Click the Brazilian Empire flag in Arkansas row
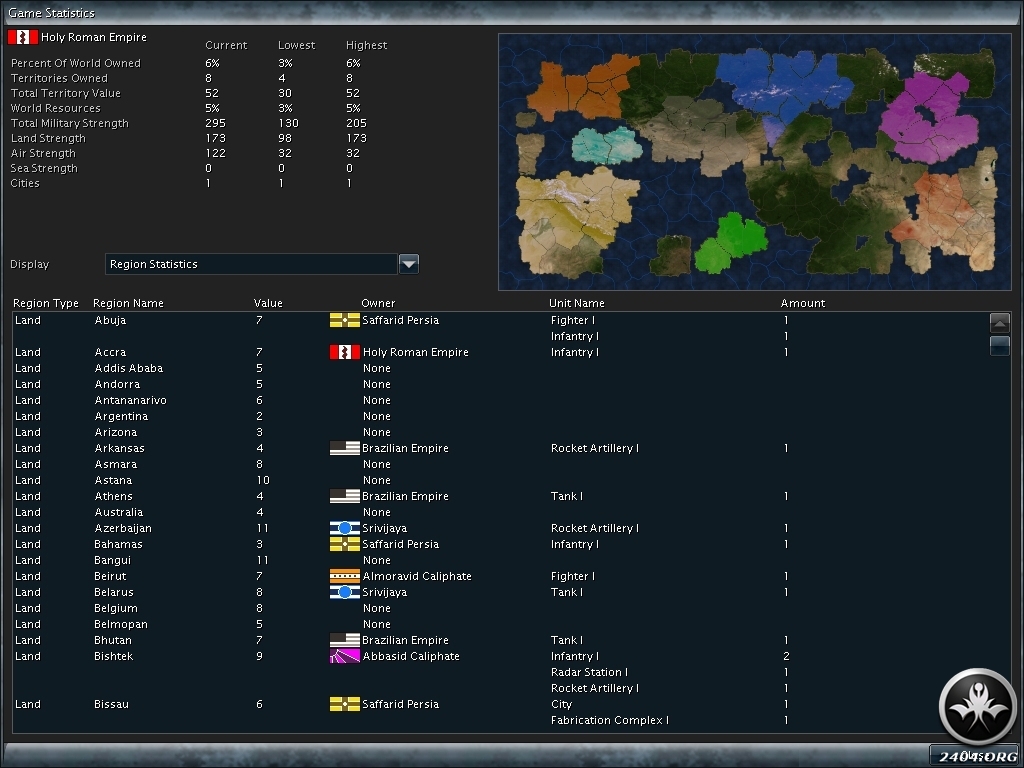The width and height of the screenshot is (1024, 768). click(344, 448)
